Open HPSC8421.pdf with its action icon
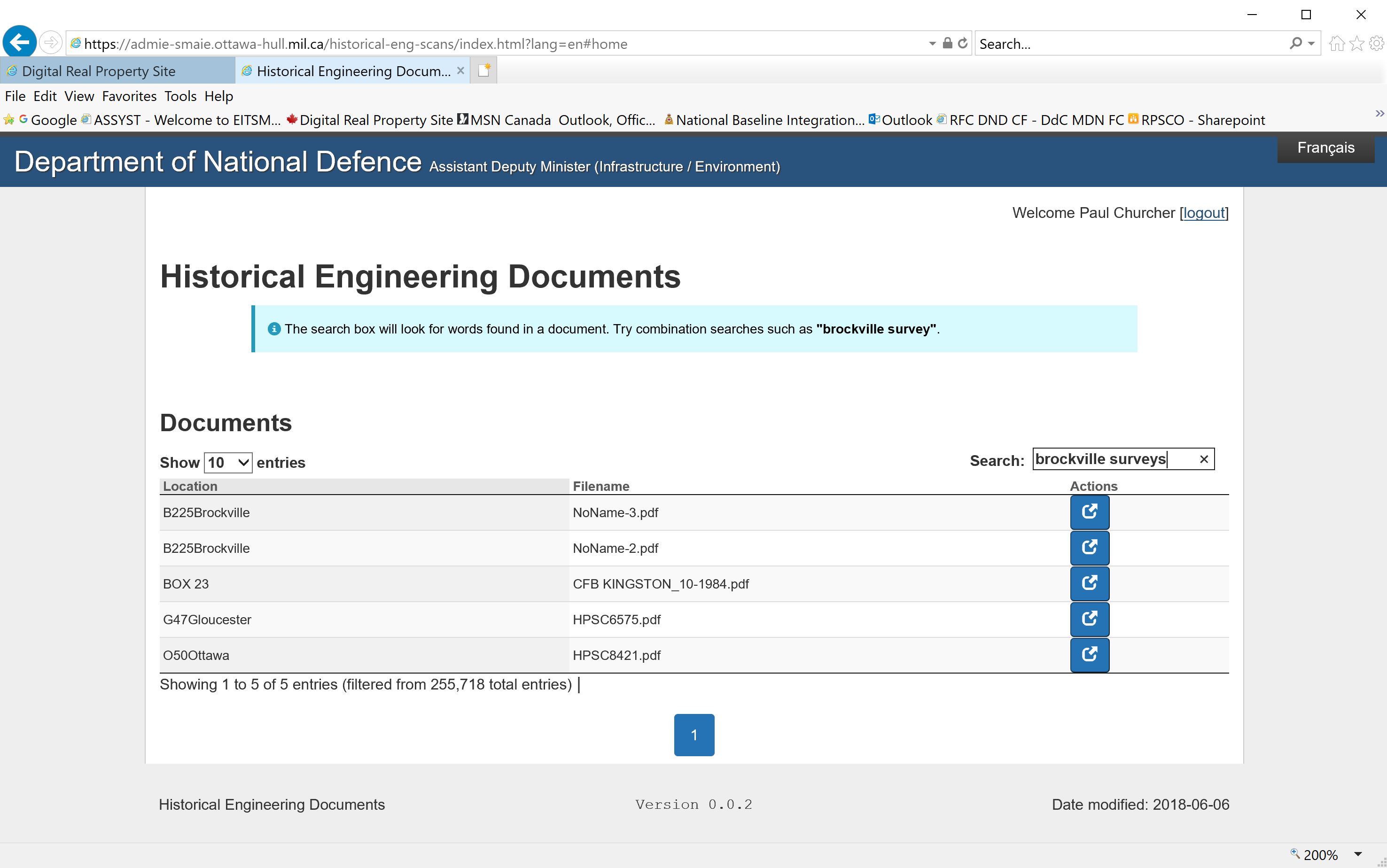Image resolution: width=1387 pixels, height=868 pixels. point(1089,654)
